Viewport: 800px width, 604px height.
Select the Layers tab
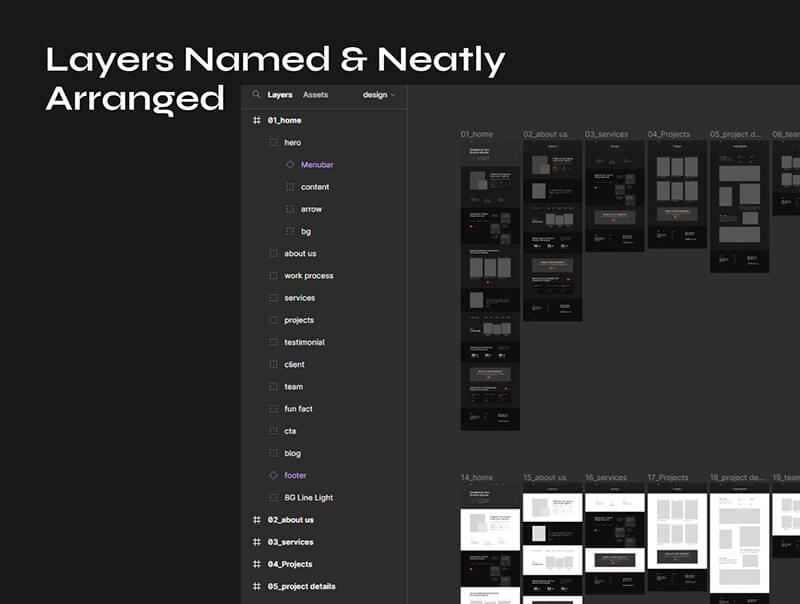[280, 95]
